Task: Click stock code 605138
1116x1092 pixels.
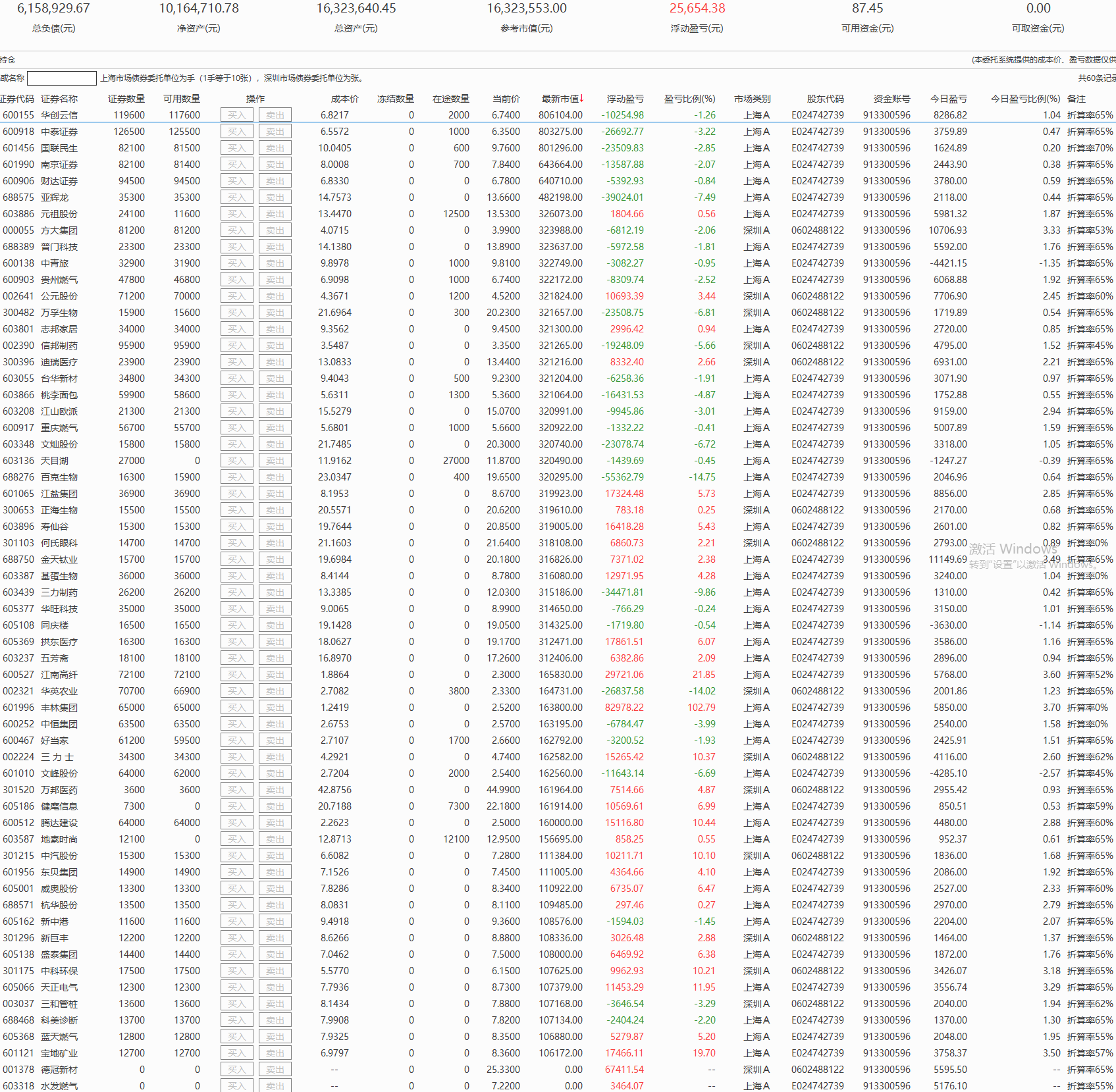Action: pyautogui.click(x=18, y=954)
